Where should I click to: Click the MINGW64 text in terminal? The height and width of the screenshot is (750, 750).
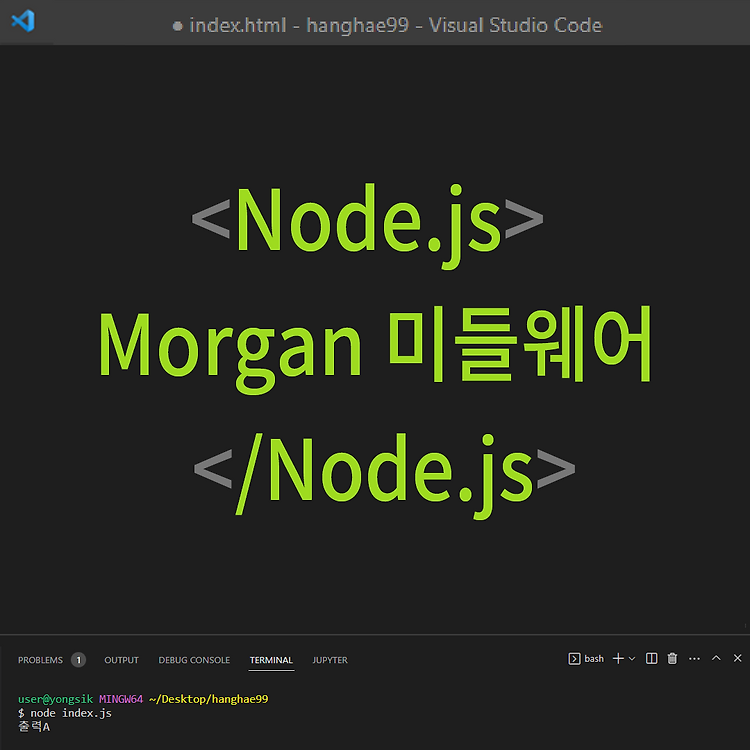click(x=121, y=699)
